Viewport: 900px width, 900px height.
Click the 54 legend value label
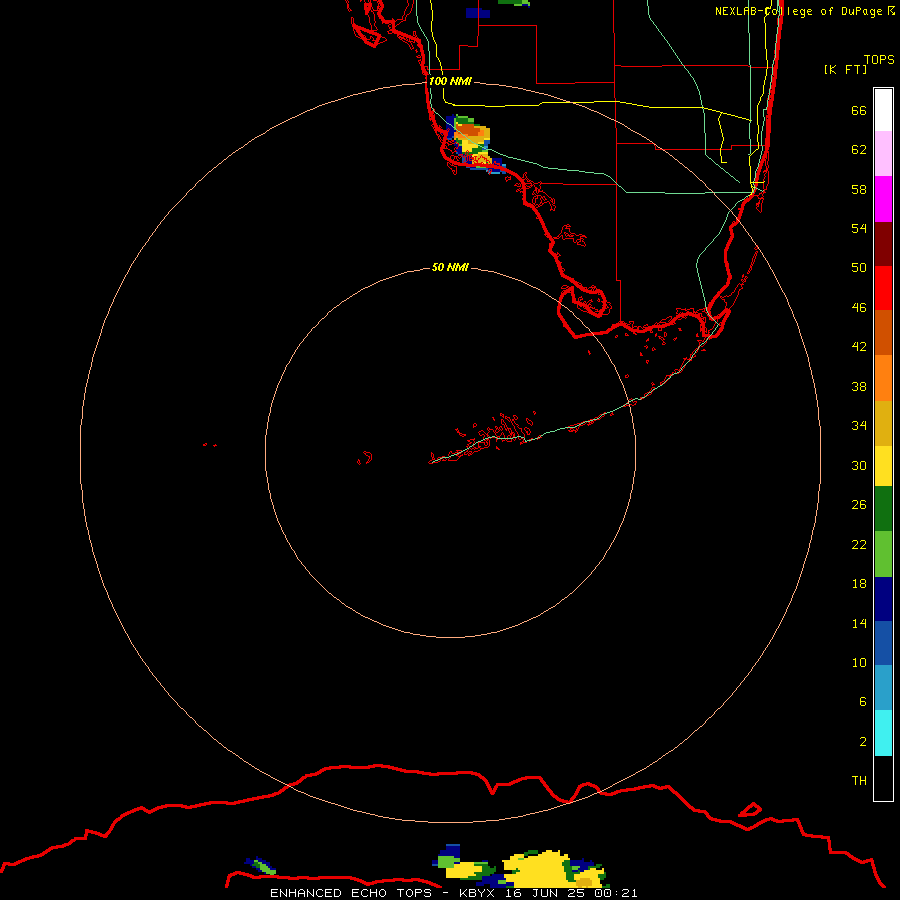(859, 228)
